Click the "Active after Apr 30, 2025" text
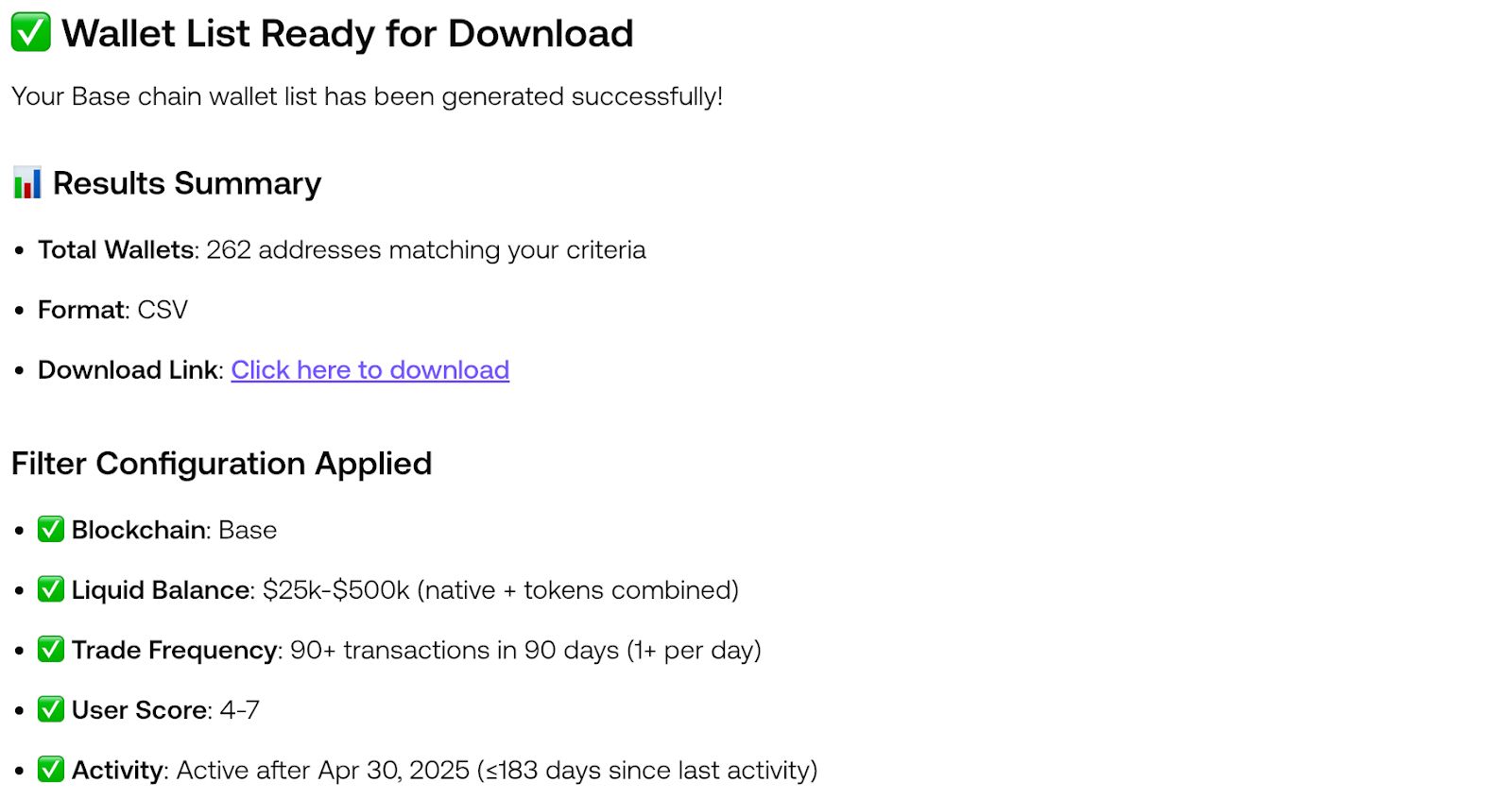Image resolution: width=1512 pixels, height=799 pixels. coord(323,771)
